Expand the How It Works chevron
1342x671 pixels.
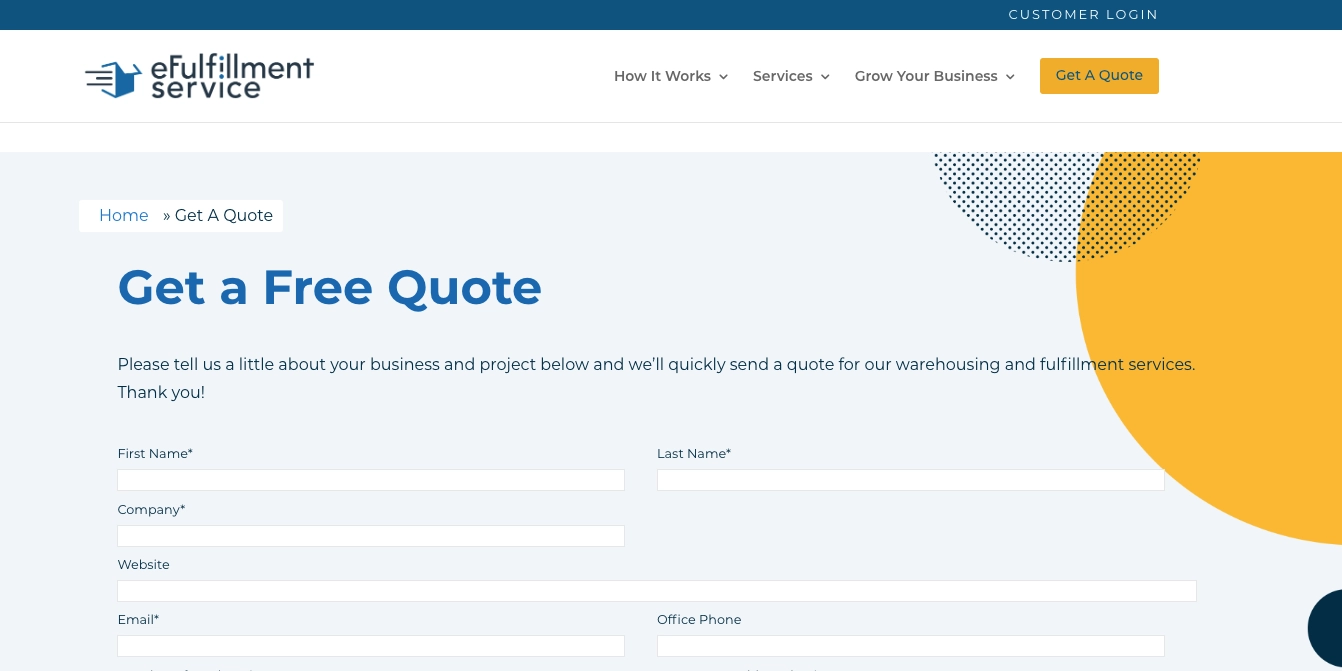[723, 77]
